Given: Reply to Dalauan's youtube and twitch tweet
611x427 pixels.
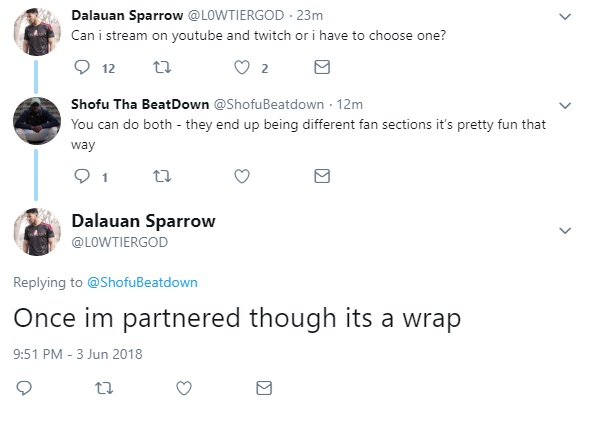Looking at the screenshot, I should (82, 67).
